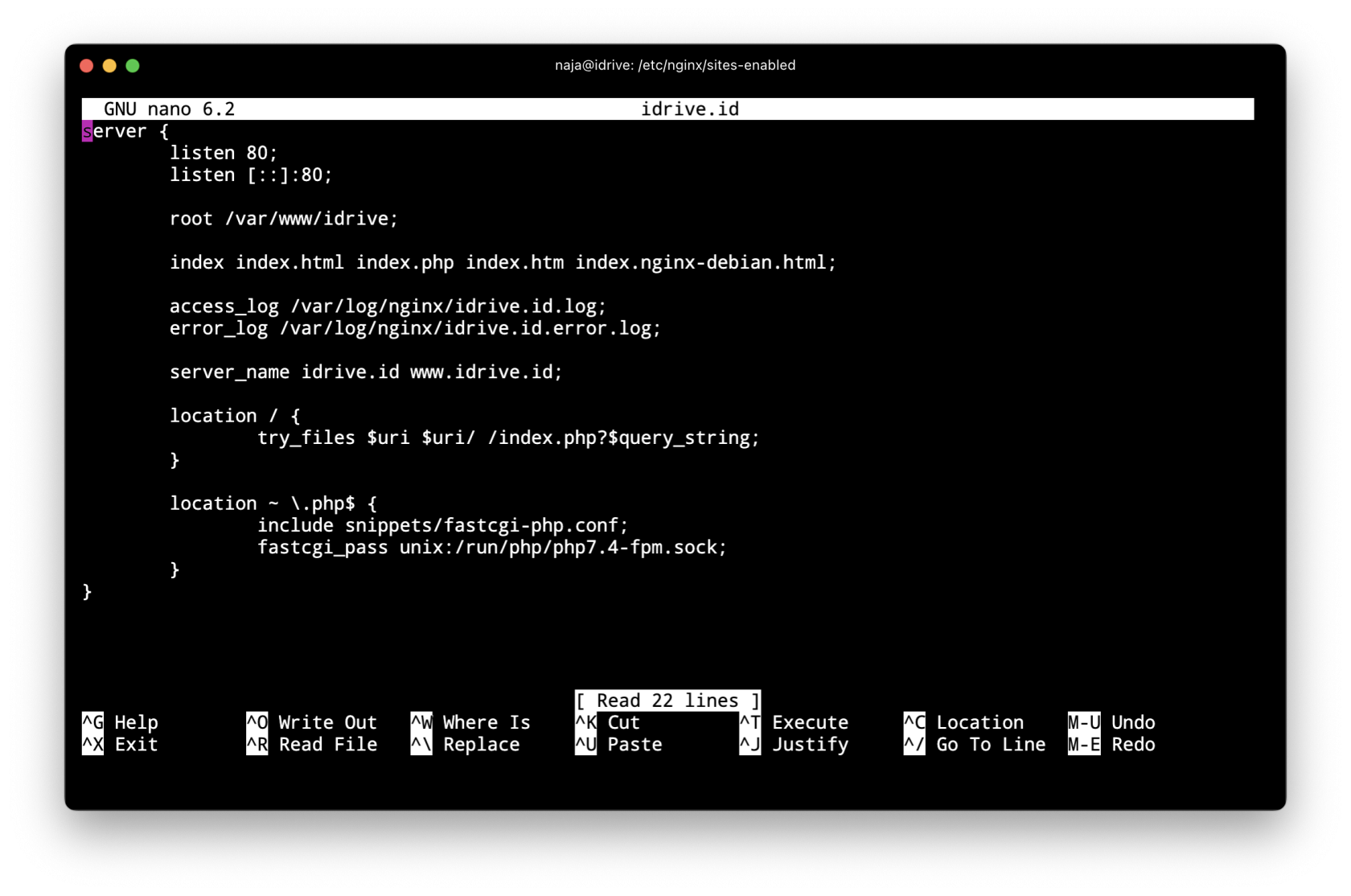Click the green maximize window button

pyautogui.click(x=133, y=66)
